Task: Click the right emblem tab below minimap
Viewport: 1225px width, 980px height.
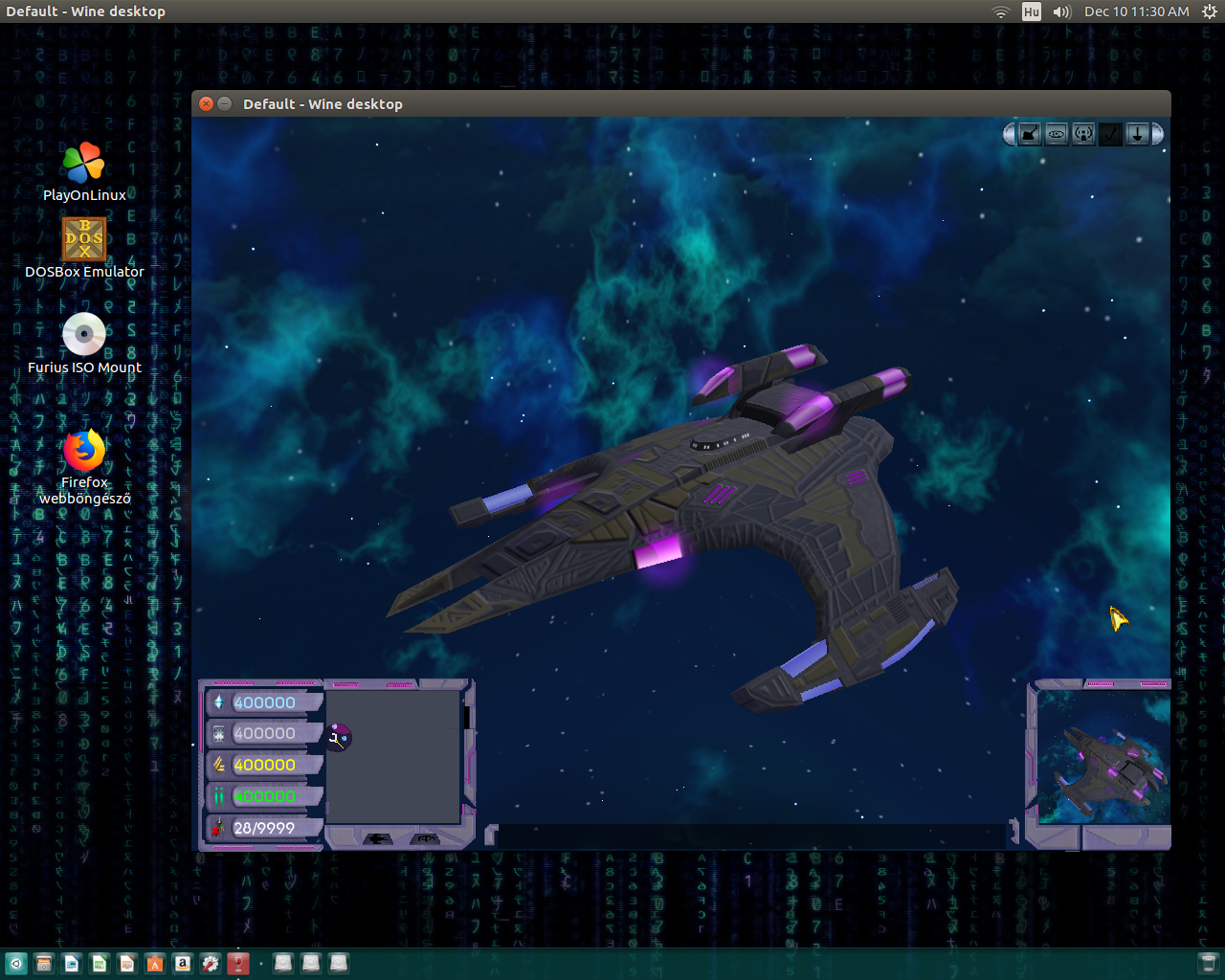Action: tap(424, 839)
